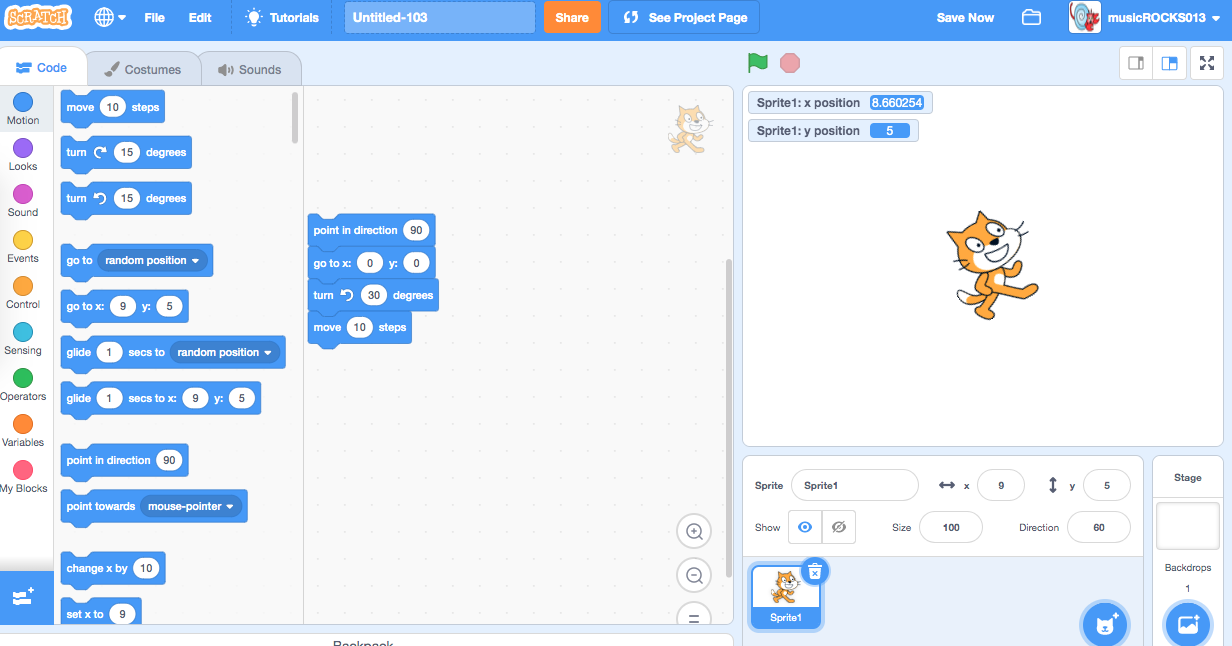1232x646 pixels.
Task: Switch to the Sounds tab
Action: (x=250, y=69)
